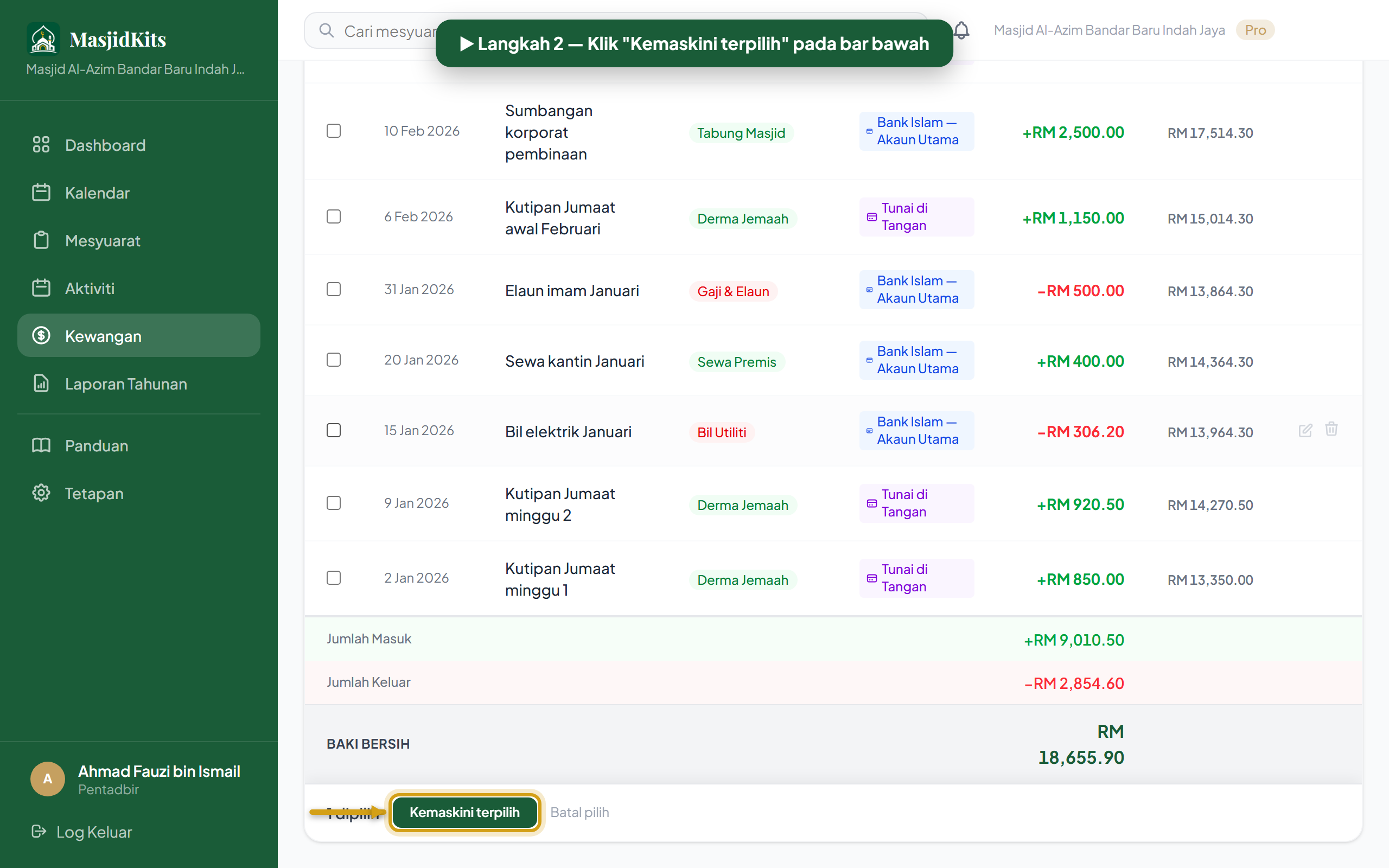Screen dimensions: 1389x868
Task: Delete the Bil elektrik Januari transaction
Action: click(1331, 429)
